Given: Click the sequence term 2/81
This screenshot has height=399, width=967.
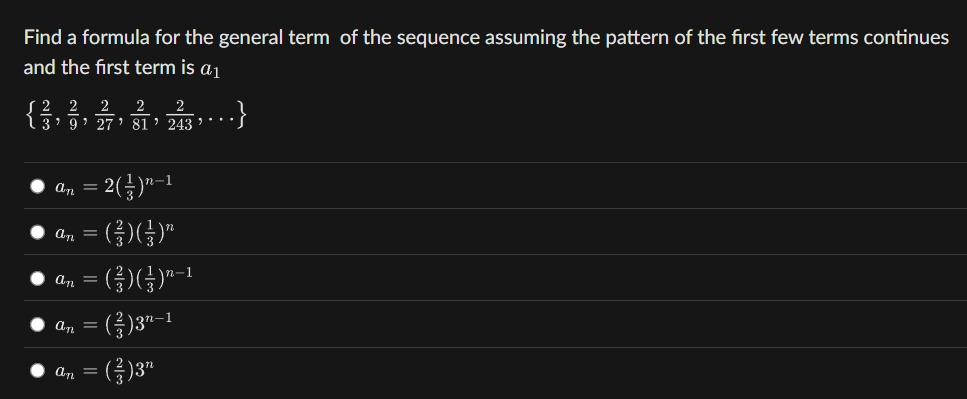Looking at the screenshot, I should (x=141, y=114).
